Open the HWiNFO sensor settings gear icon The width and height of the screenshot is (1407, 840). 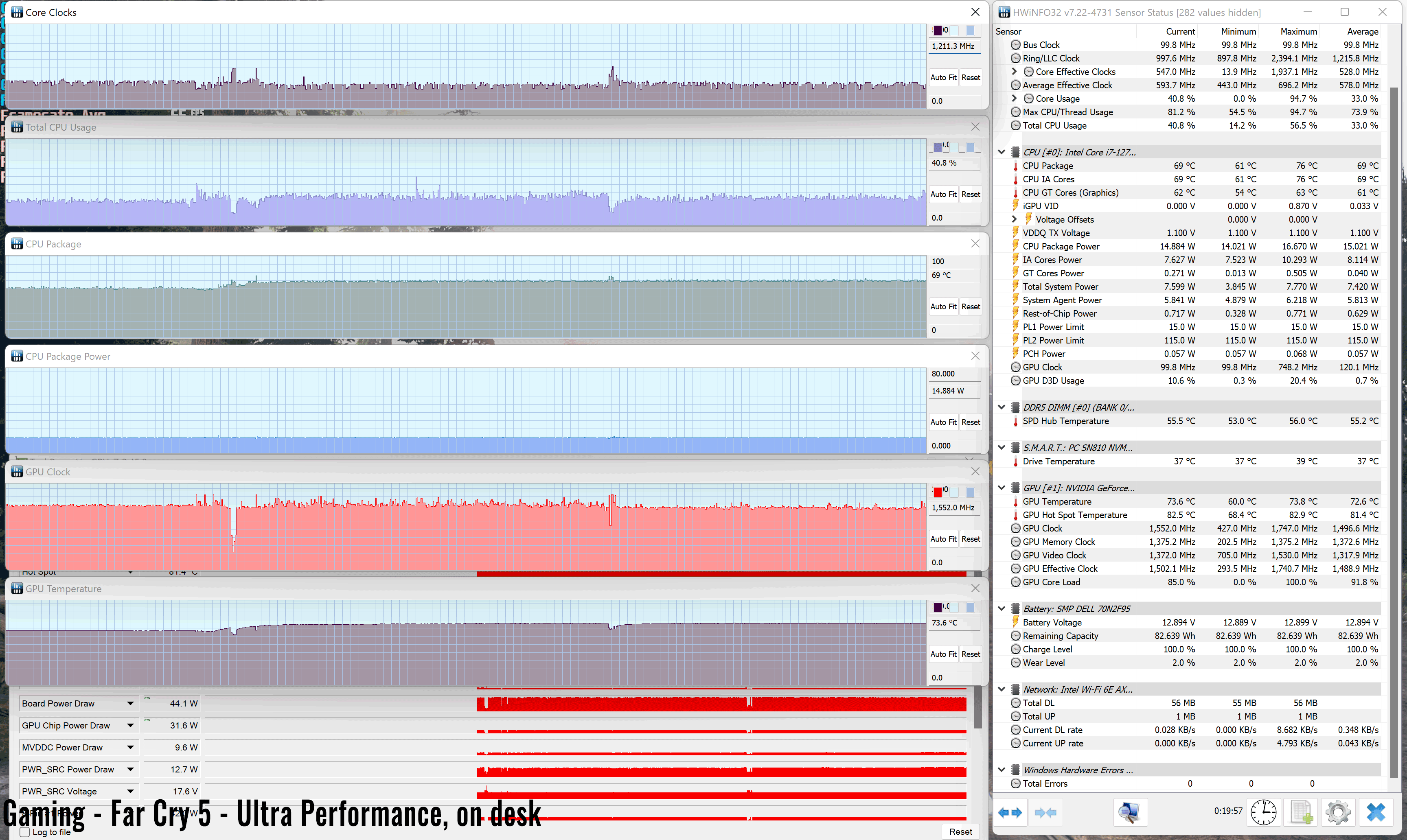[1338, 813]
